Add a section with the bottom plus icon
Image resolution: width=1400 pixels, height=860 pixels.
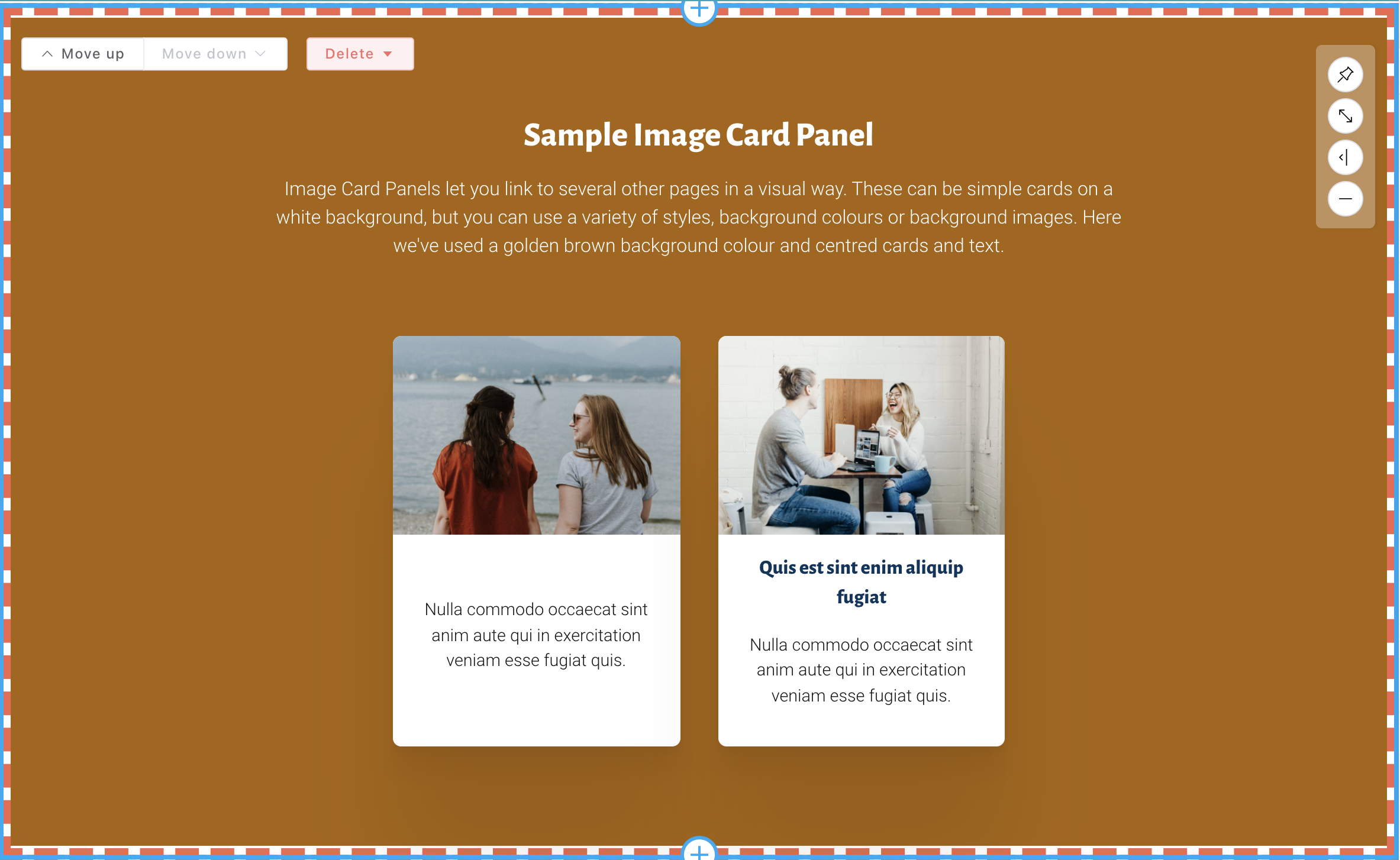[699, 851]
